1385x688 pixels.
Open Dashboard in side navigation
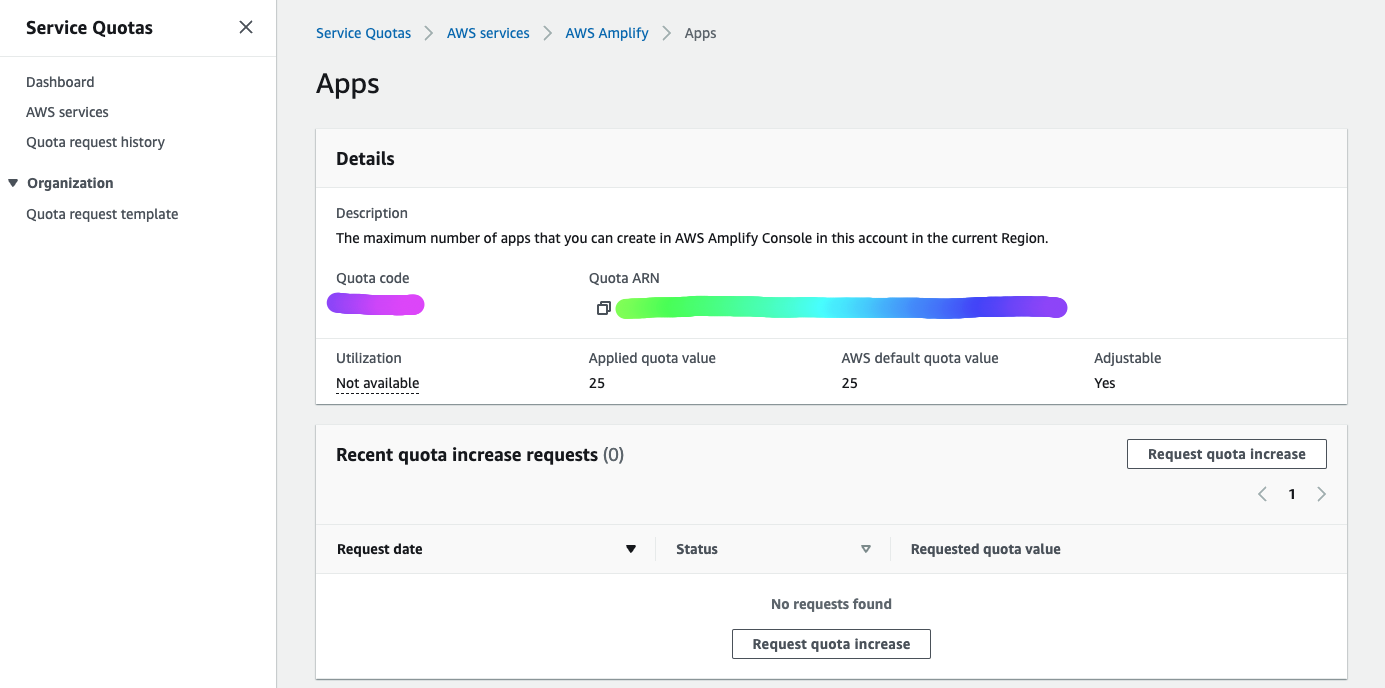(60, 82)
